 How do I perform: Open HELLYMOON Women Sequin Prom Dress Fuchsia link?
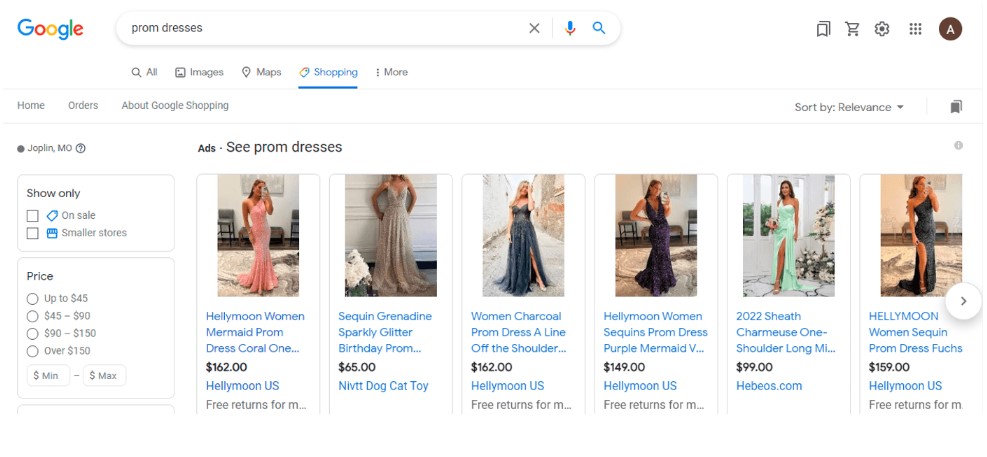(x=915, y=332)
